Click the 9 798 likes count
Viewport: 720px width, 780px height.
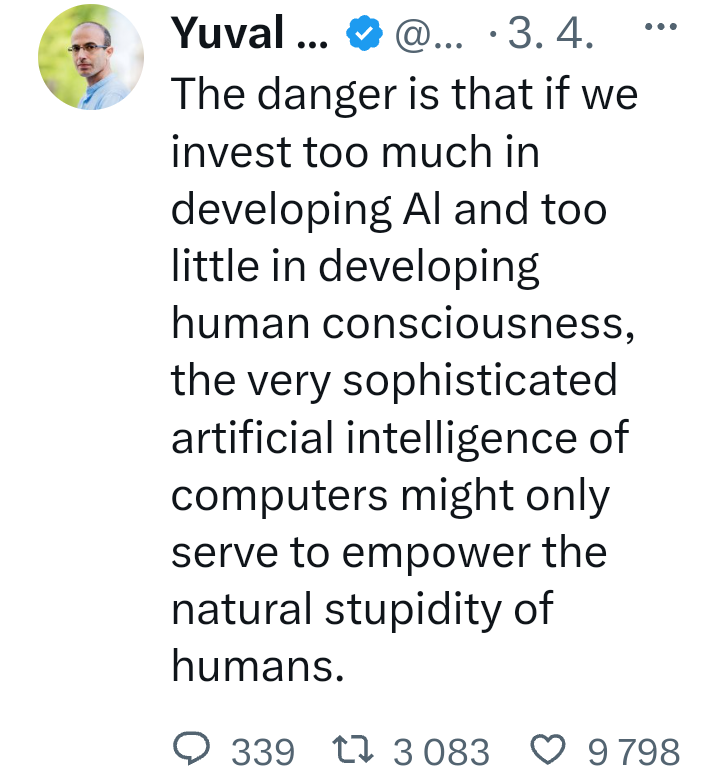pyautogui.click(x=634, y=751)
